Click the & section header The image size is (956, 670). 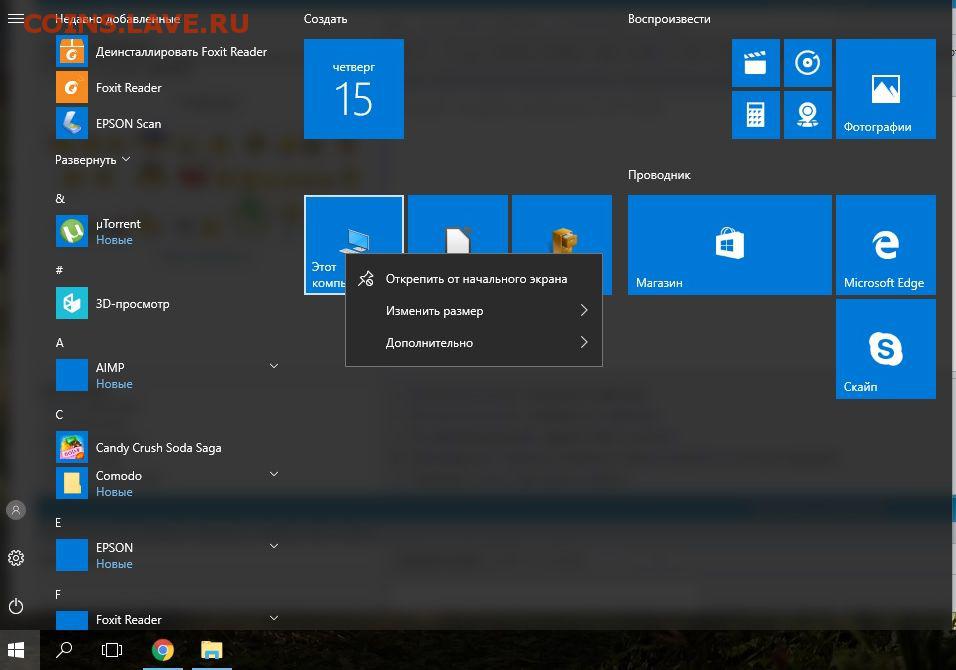pyautogui.click(x=60, y=198)
